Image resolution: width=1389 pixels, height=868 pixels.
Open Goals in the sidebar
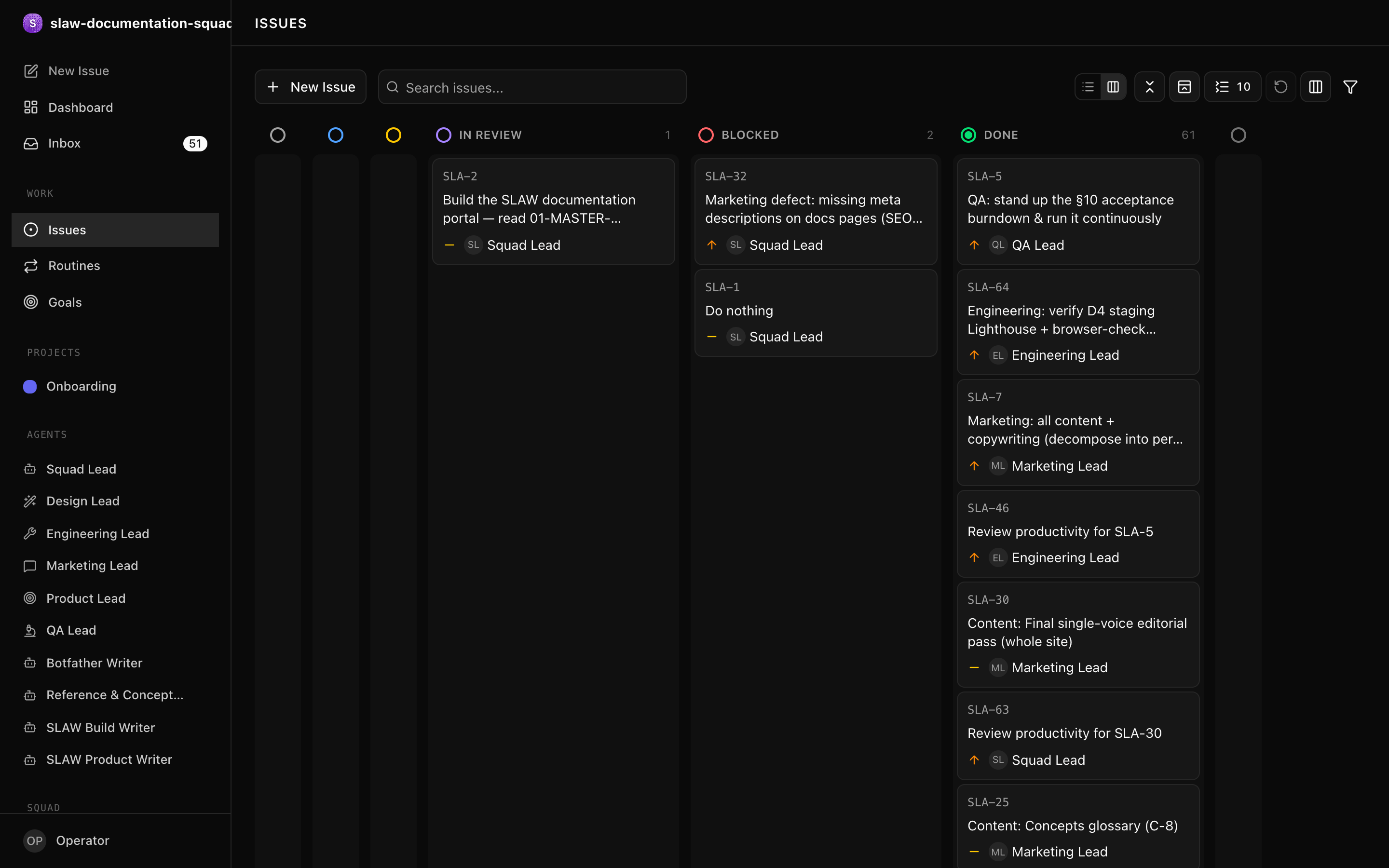click(x=115, y=302)
